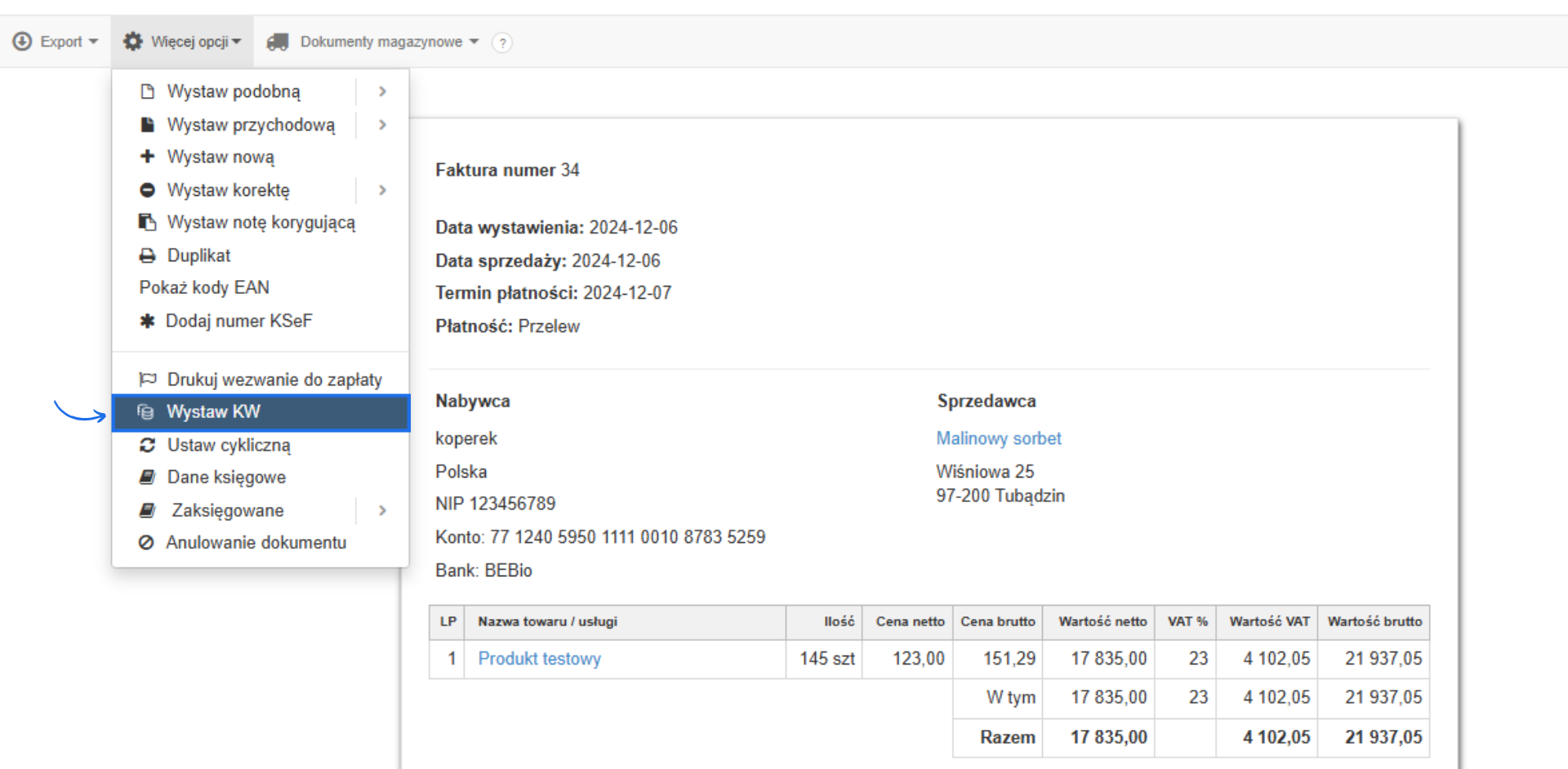Click the printer icon next to Duplikat

pyautogui.click(x=147, y=256)
